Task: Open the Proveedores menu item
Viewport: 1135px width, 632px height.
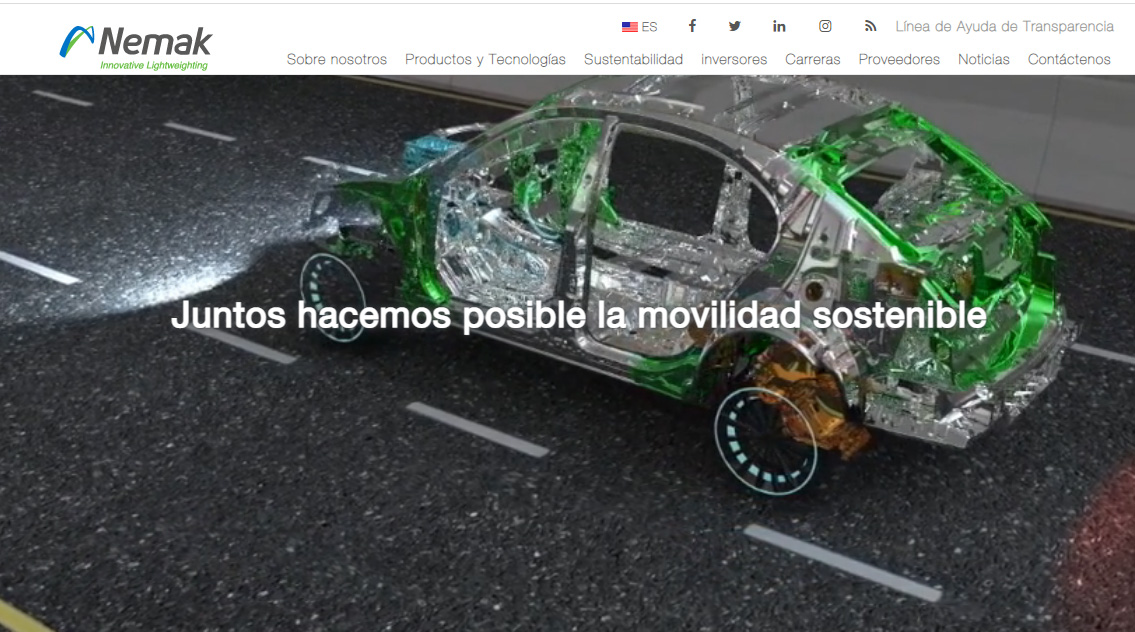Action: 899,59
